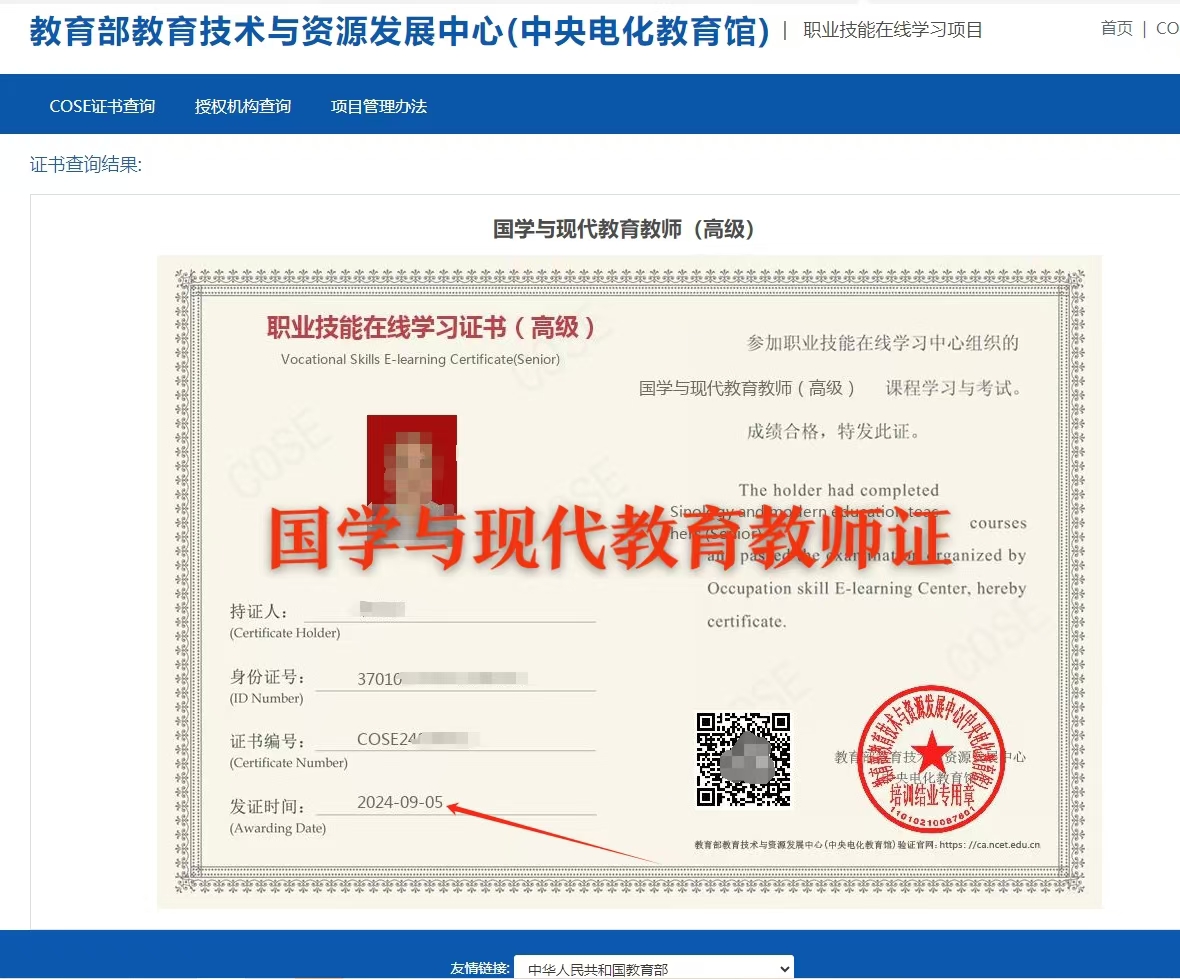The width and height of the screenshot is (1180, 979).
Task: Click the 友情链接 label
Action: (x=480, y=968)
